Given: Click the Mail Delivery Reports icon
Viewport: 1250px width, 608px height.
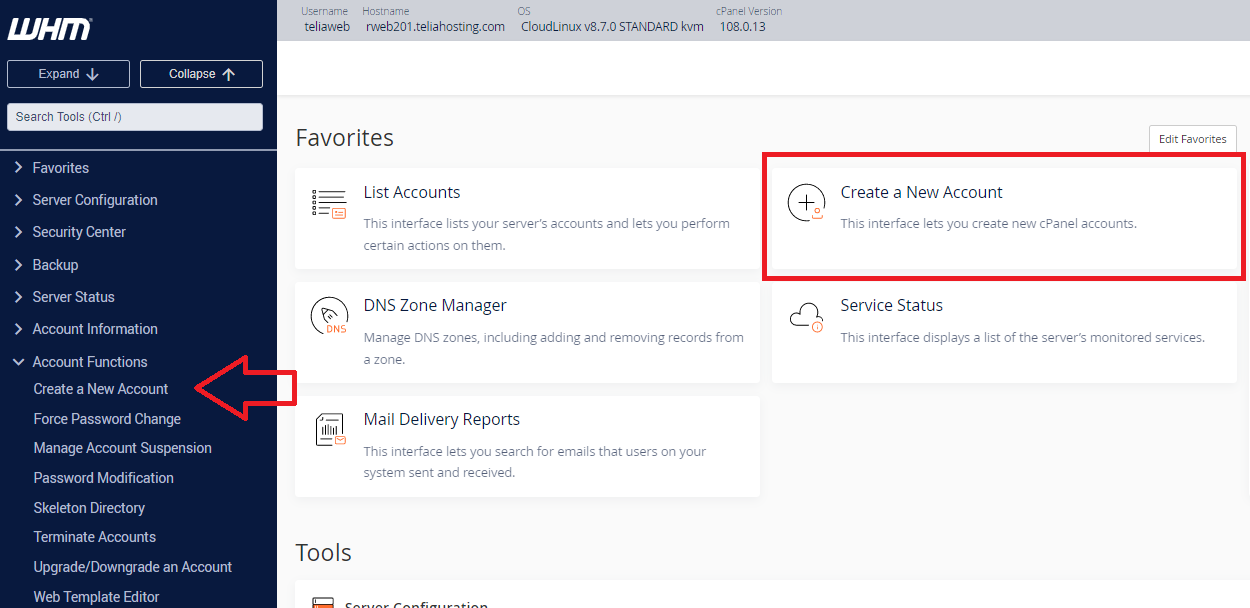Looking at the screenshot, I should 329,430.
